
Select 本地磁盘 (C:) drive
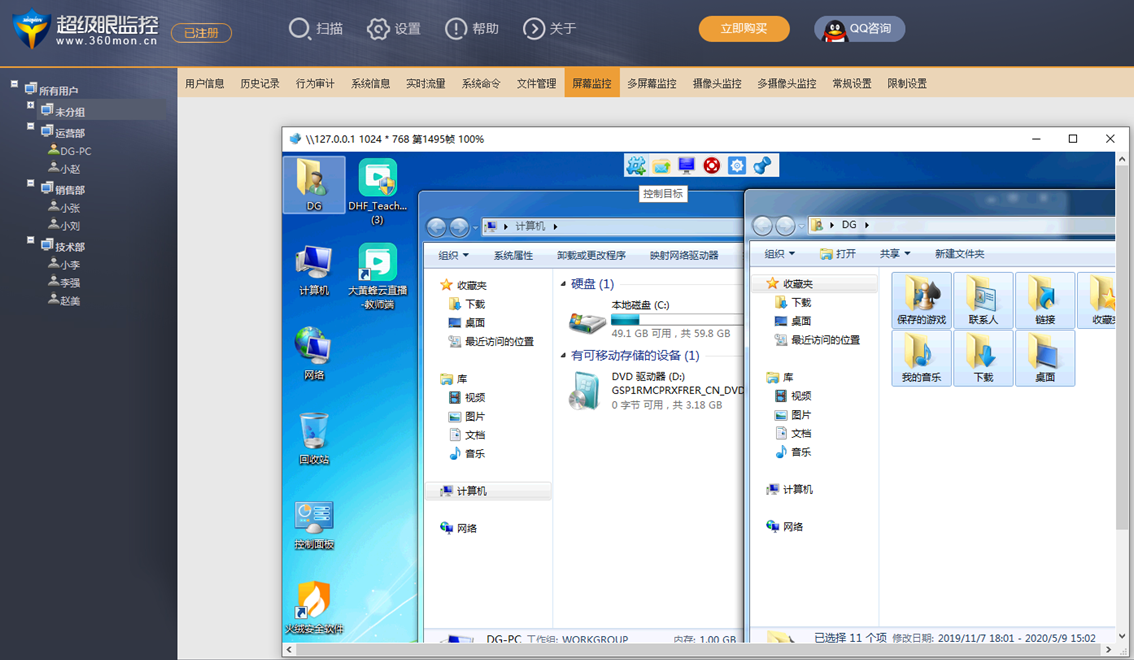click(x=655, y=319)
